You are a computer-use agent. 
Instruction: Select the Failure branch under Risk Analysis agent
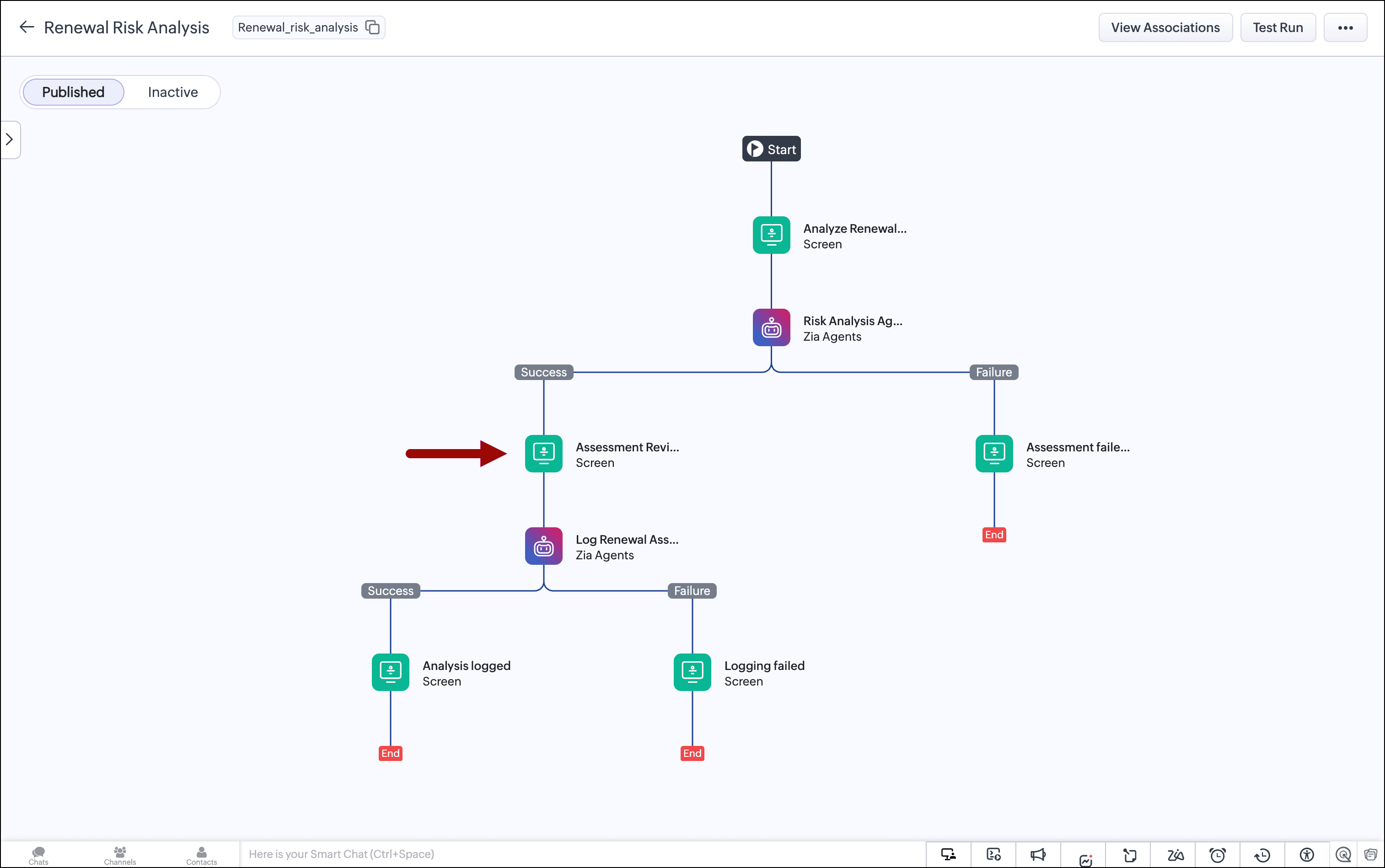point(994,372)
